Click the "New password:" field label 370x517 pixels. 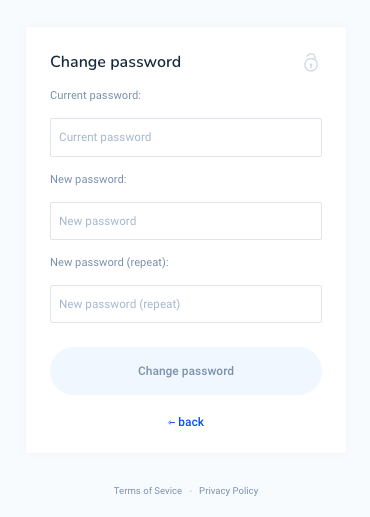tap(88, 179)
